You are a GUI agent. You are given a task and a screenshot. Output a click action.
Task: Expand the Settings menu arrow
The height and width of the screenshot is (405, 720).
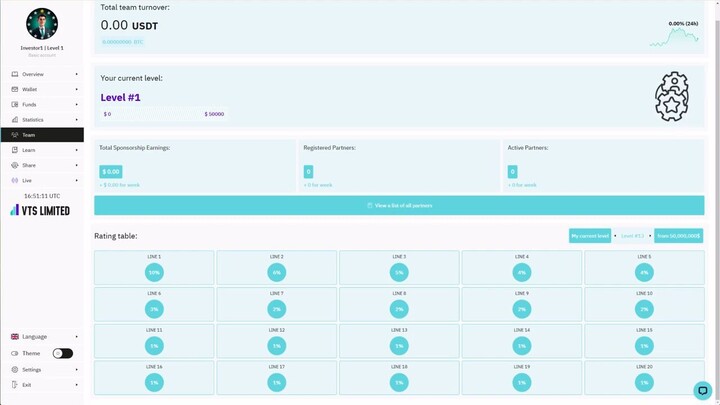(x=77, y=369)
